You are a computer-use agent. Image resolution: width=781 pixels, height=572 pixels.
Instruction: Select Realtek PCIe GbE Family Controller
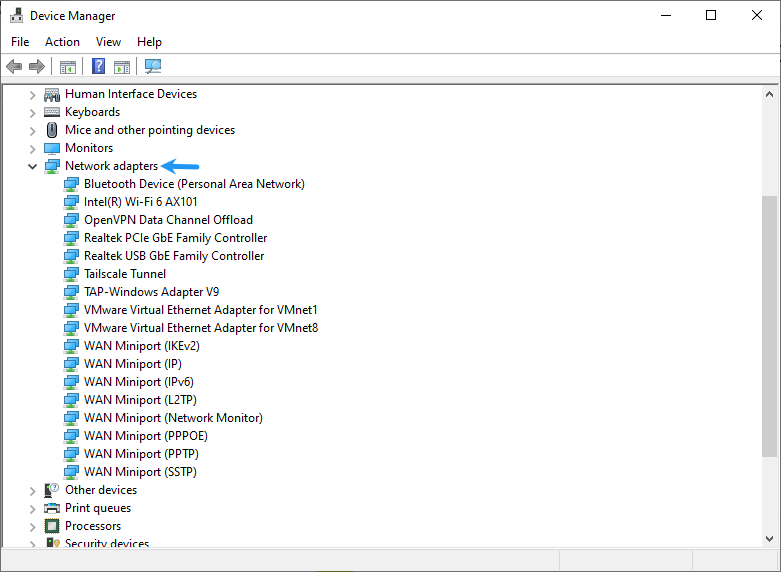(x=175, y=238)
